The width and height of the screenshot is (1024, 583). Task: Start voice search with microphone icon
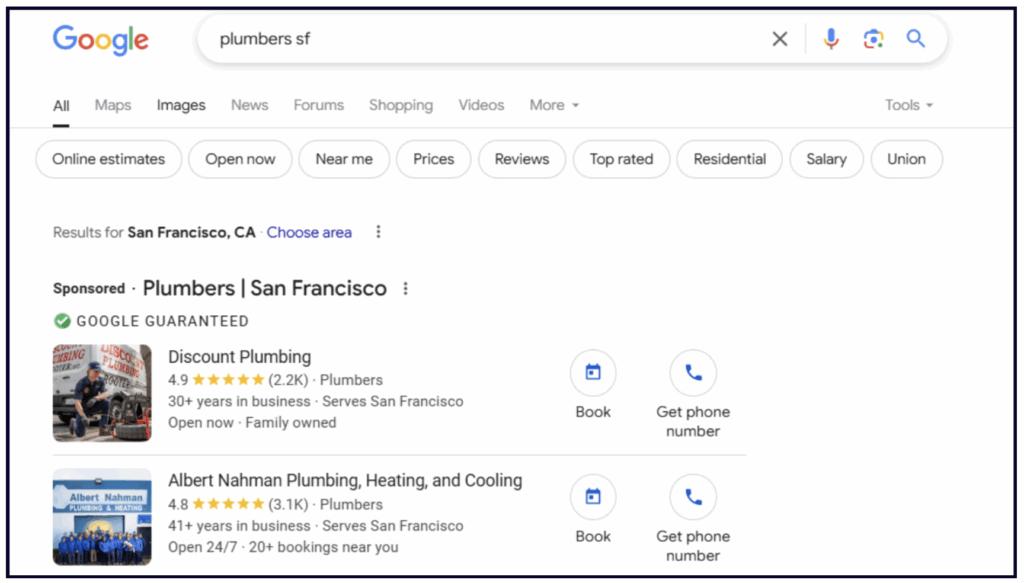click(831, 39)
